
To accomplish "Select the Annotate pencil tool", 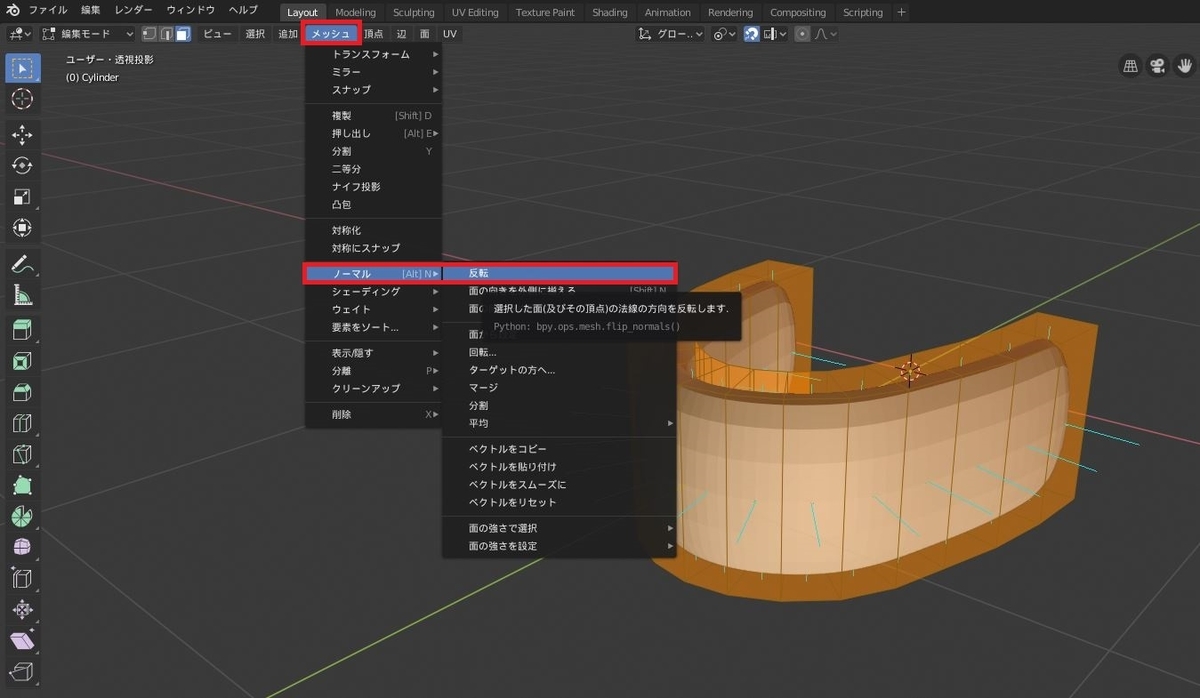I will (22, 264).
